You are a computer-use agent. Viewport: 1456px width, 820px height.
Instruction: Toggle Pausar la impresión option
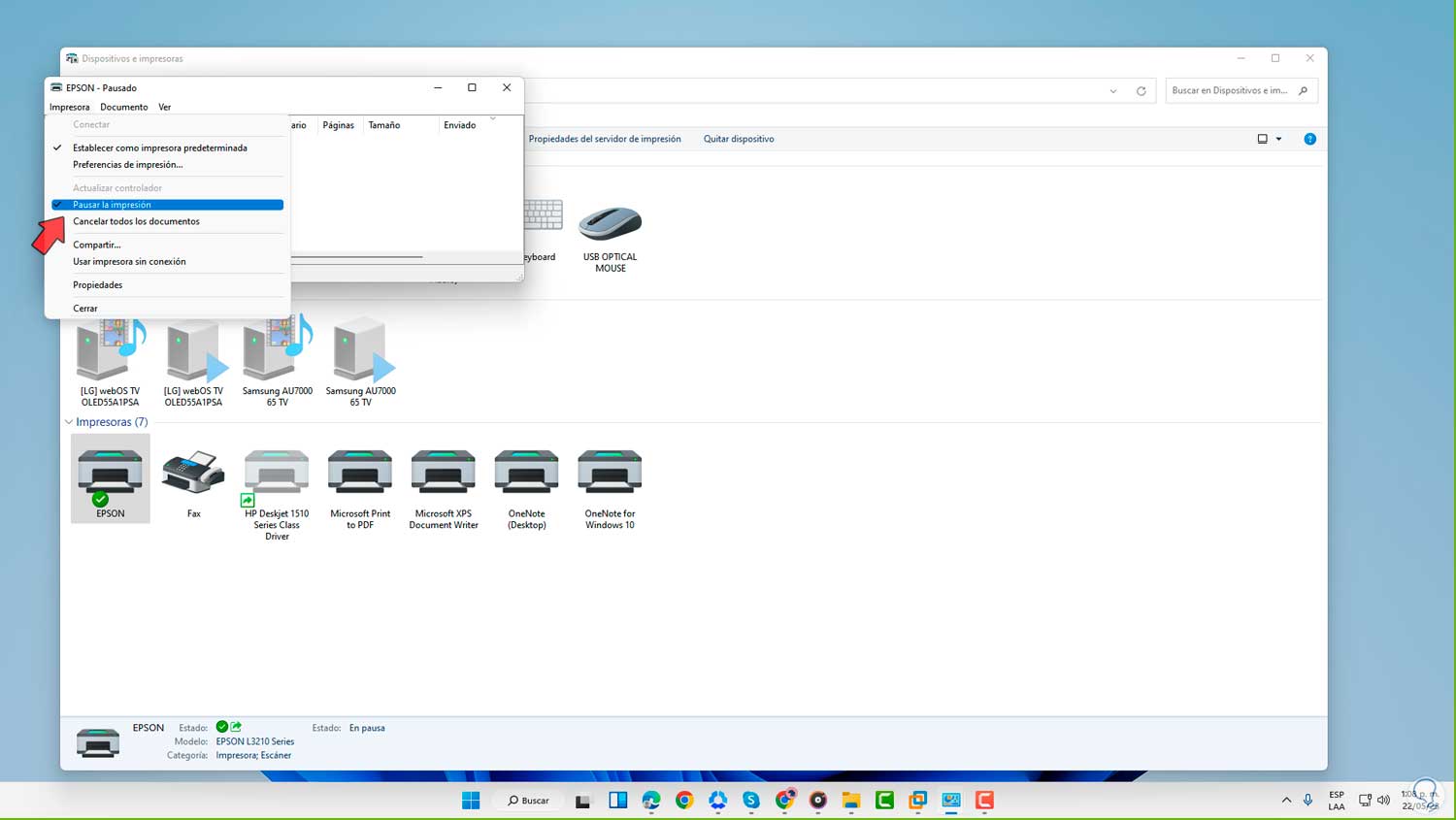tap(167, 205)
